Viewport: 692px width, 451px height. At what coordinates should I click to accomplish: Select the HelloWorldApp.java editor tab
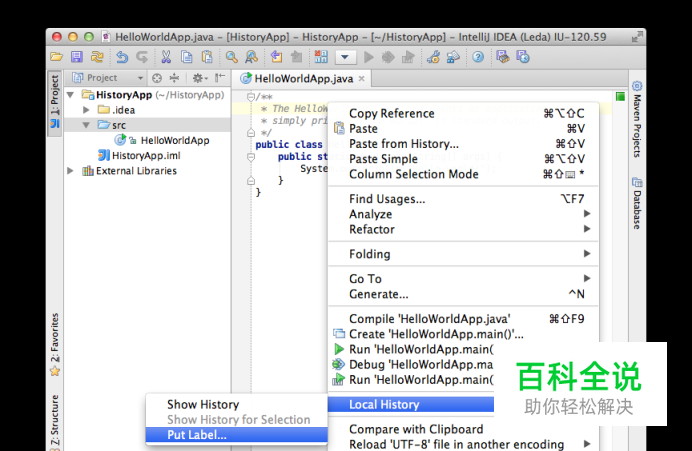(x=304, y=79)
